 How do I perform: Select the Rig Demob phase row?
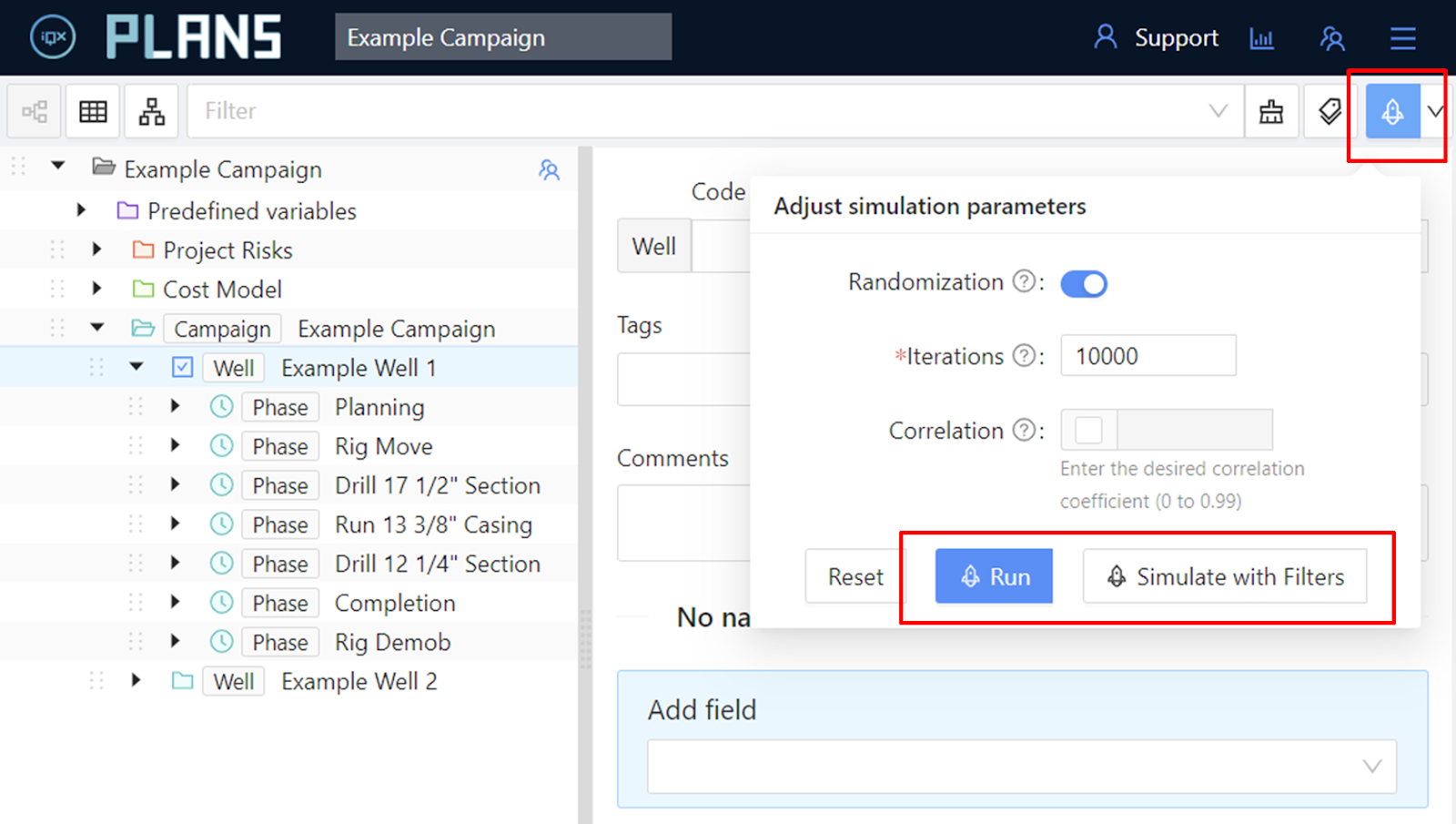click(x=288, y=642)
